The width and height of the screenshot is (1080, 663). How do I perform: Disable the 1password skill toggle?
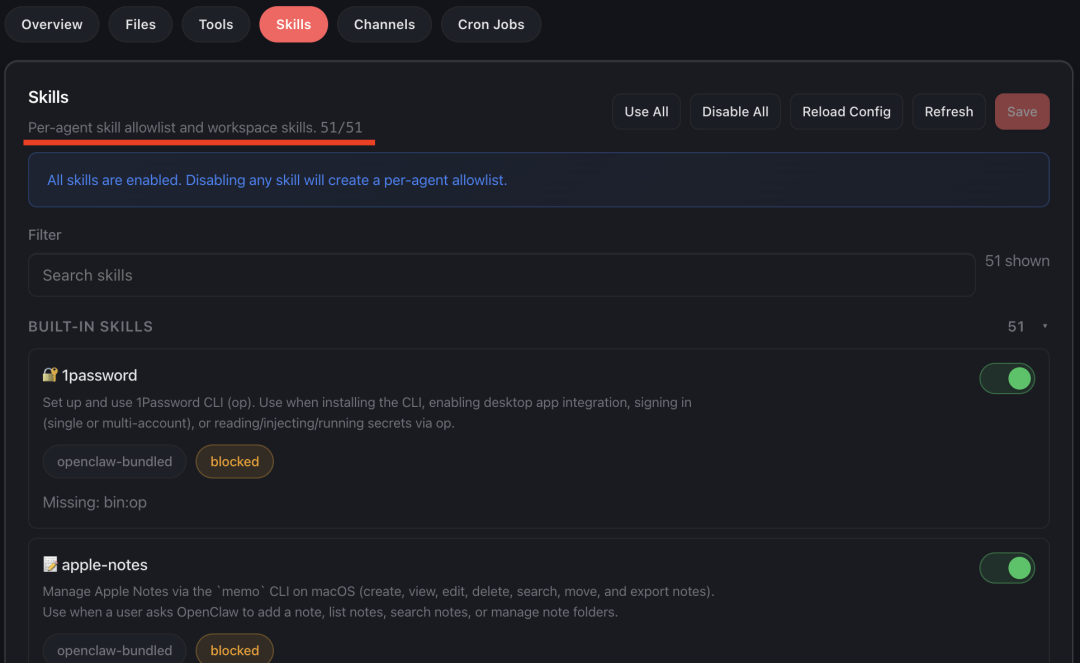click(1006, 378)
